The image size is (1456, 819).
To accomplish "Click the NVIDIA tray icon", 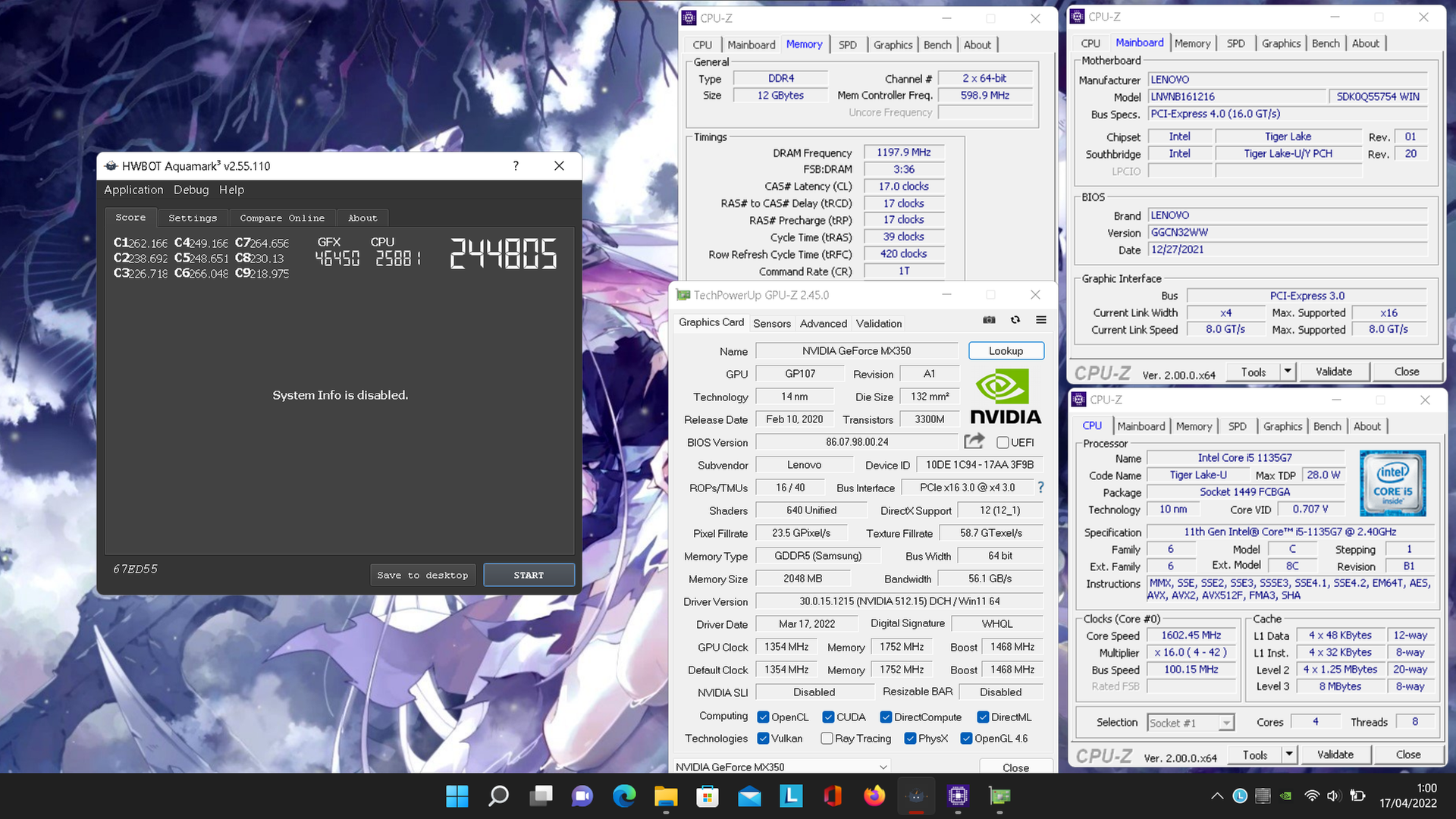I will tap(1286, 796).
